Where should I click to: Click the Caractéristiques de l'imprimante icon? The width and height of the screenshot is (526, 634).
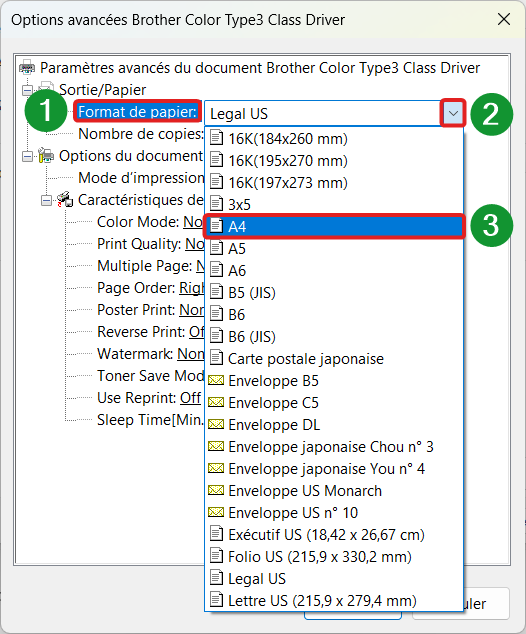(65, 200)
